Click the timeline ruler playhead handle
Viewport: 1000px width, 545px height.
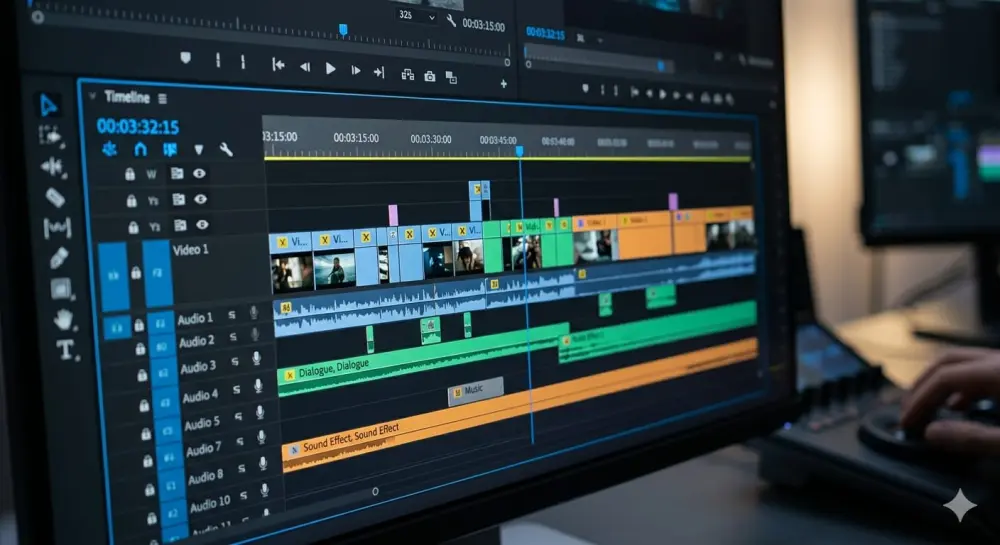pyautogui.click(x=520, y=151)
